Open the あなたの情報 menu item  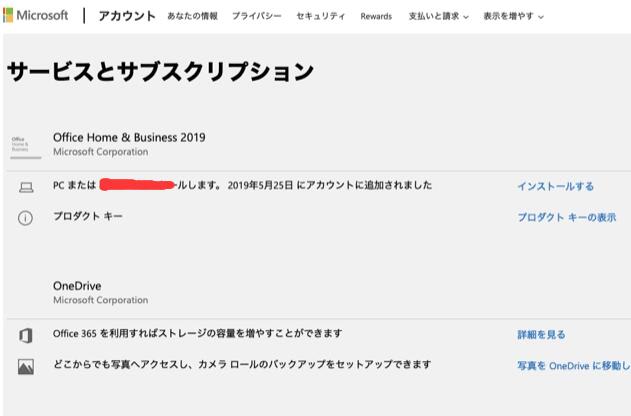point(192,16)
